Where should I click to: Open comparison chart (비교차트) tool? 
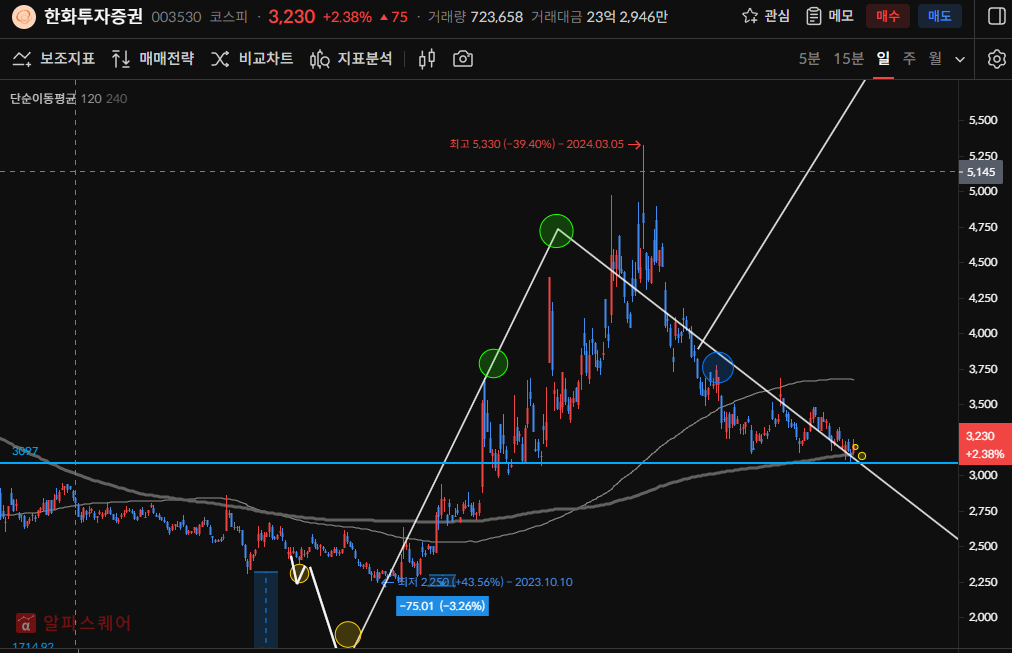(x=252, y=59)
